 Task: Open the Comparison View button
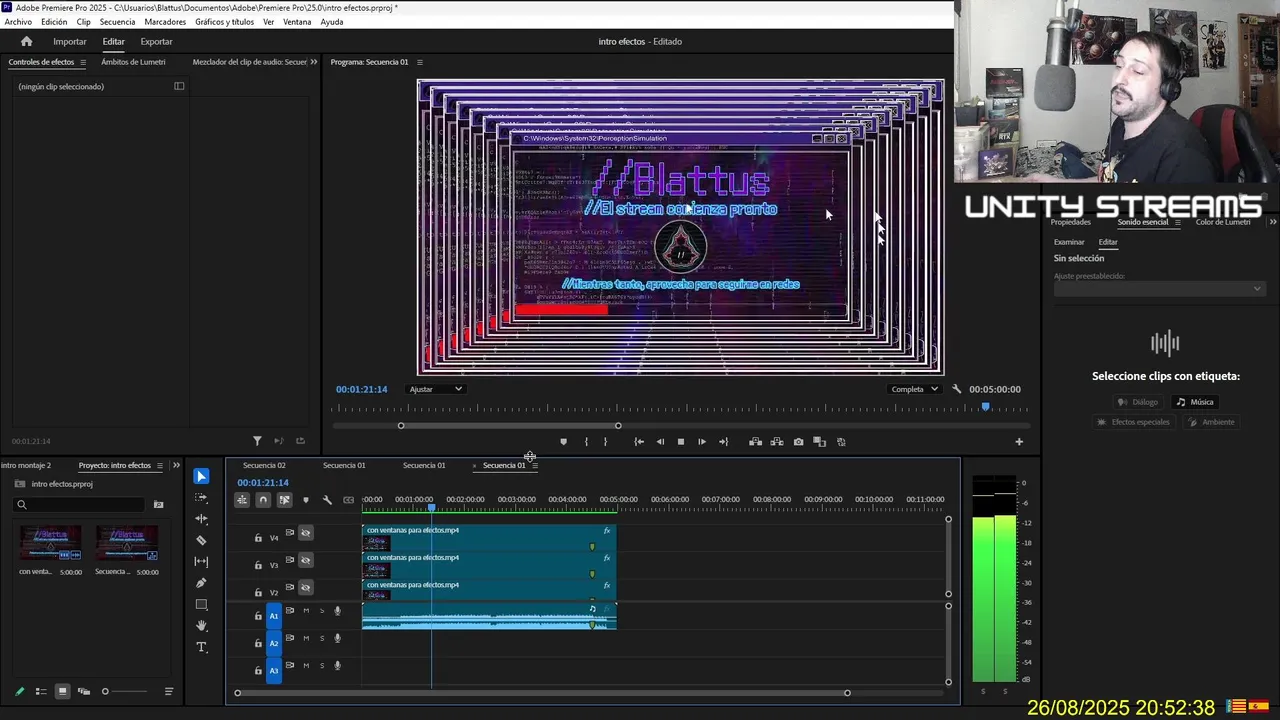pos(819,441)
